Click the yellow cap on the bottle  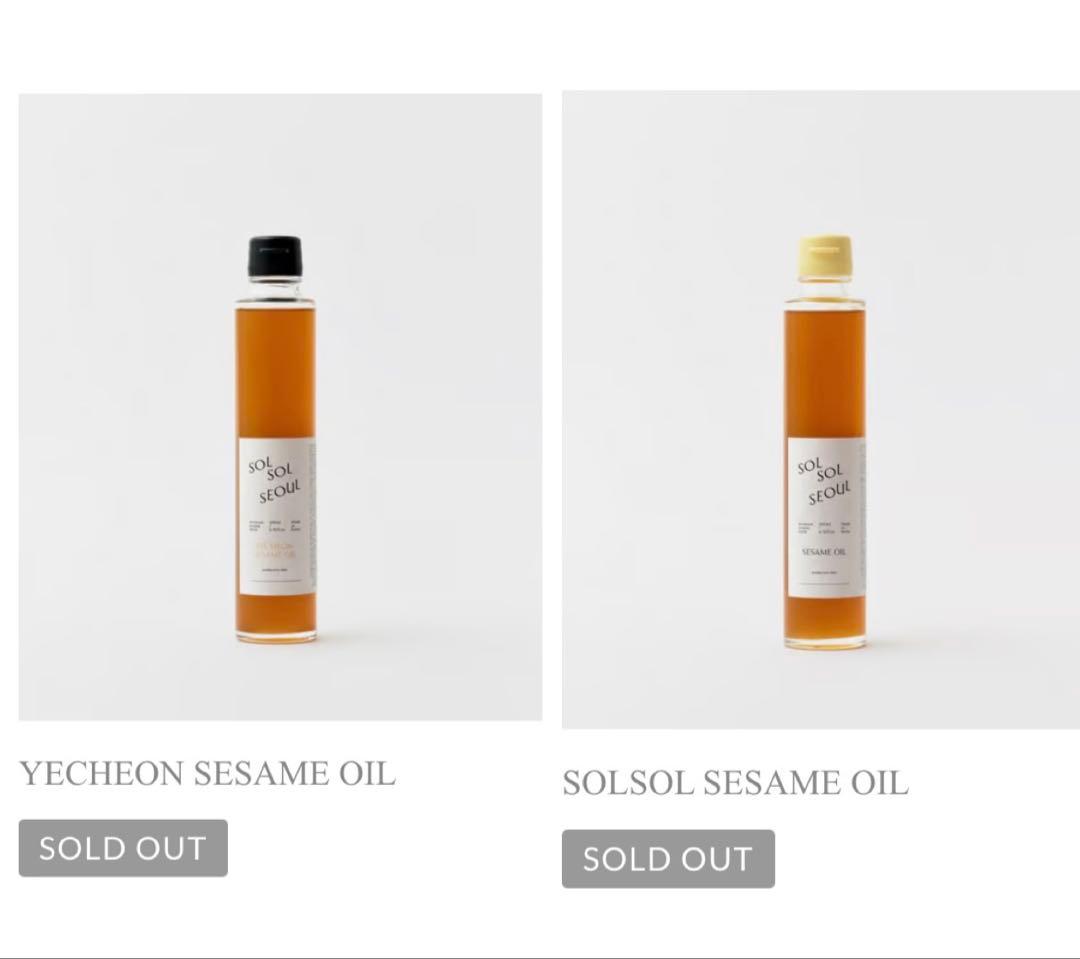[825, 256]
